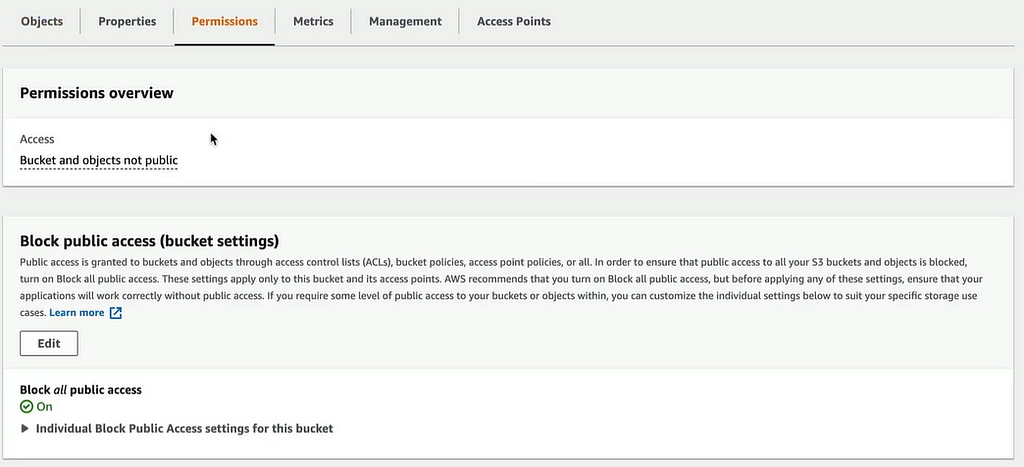The width and height of the screenshot is (1024, 467).
Task: Select the Permissions tab
Action: point(225,22)
